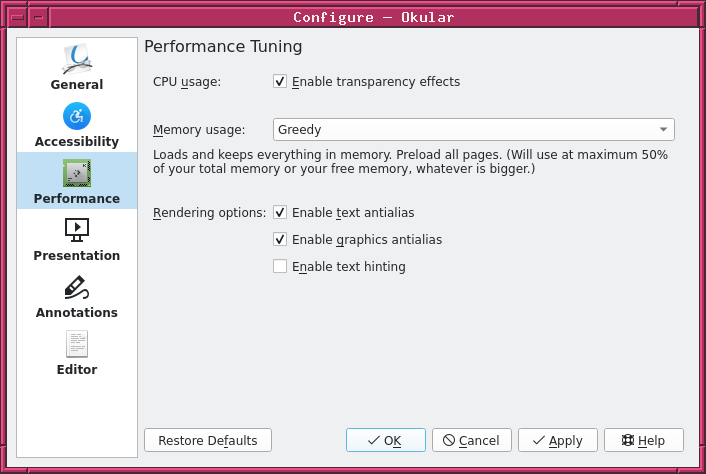Open the General settings icon

point(77,59)
